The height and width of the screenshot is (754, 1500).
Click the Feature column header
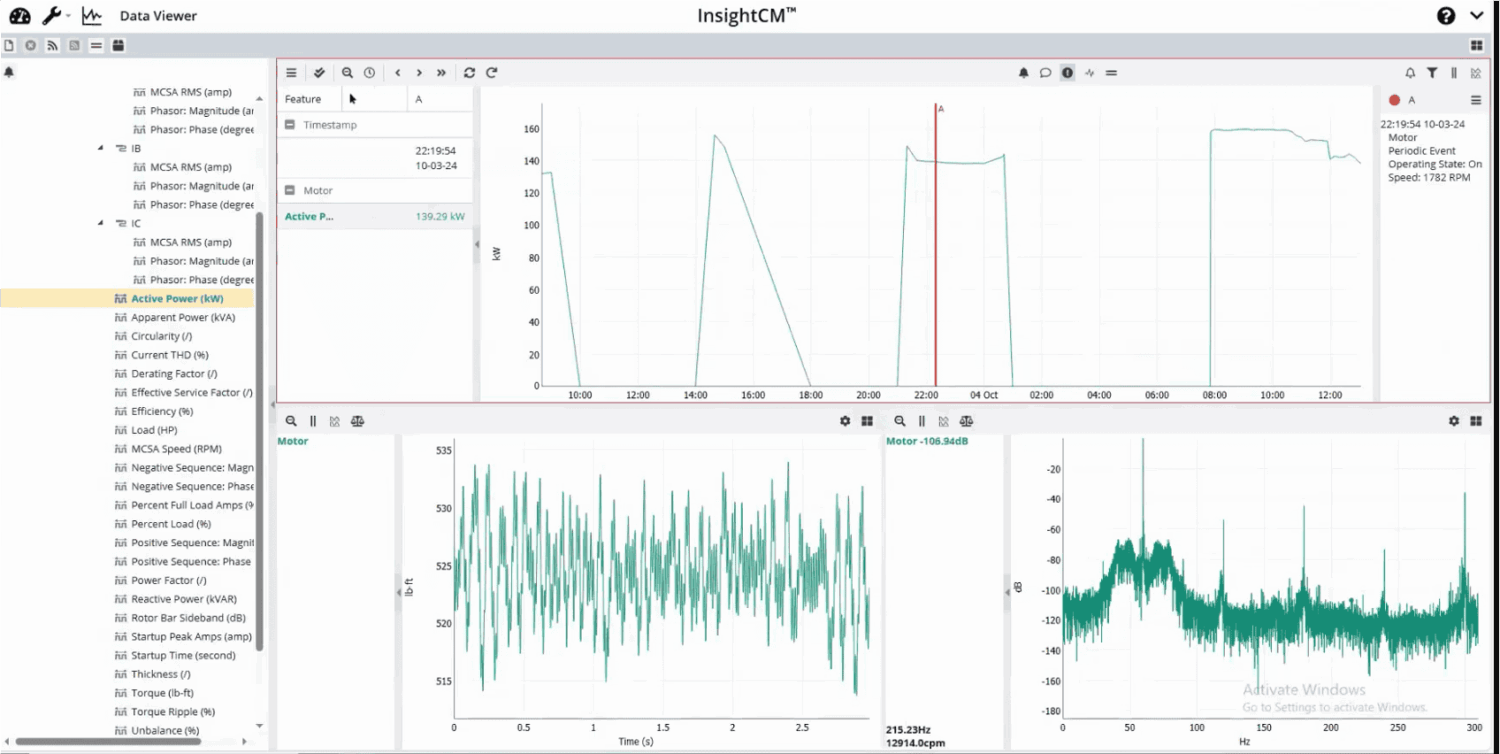[x=303, y=99]
